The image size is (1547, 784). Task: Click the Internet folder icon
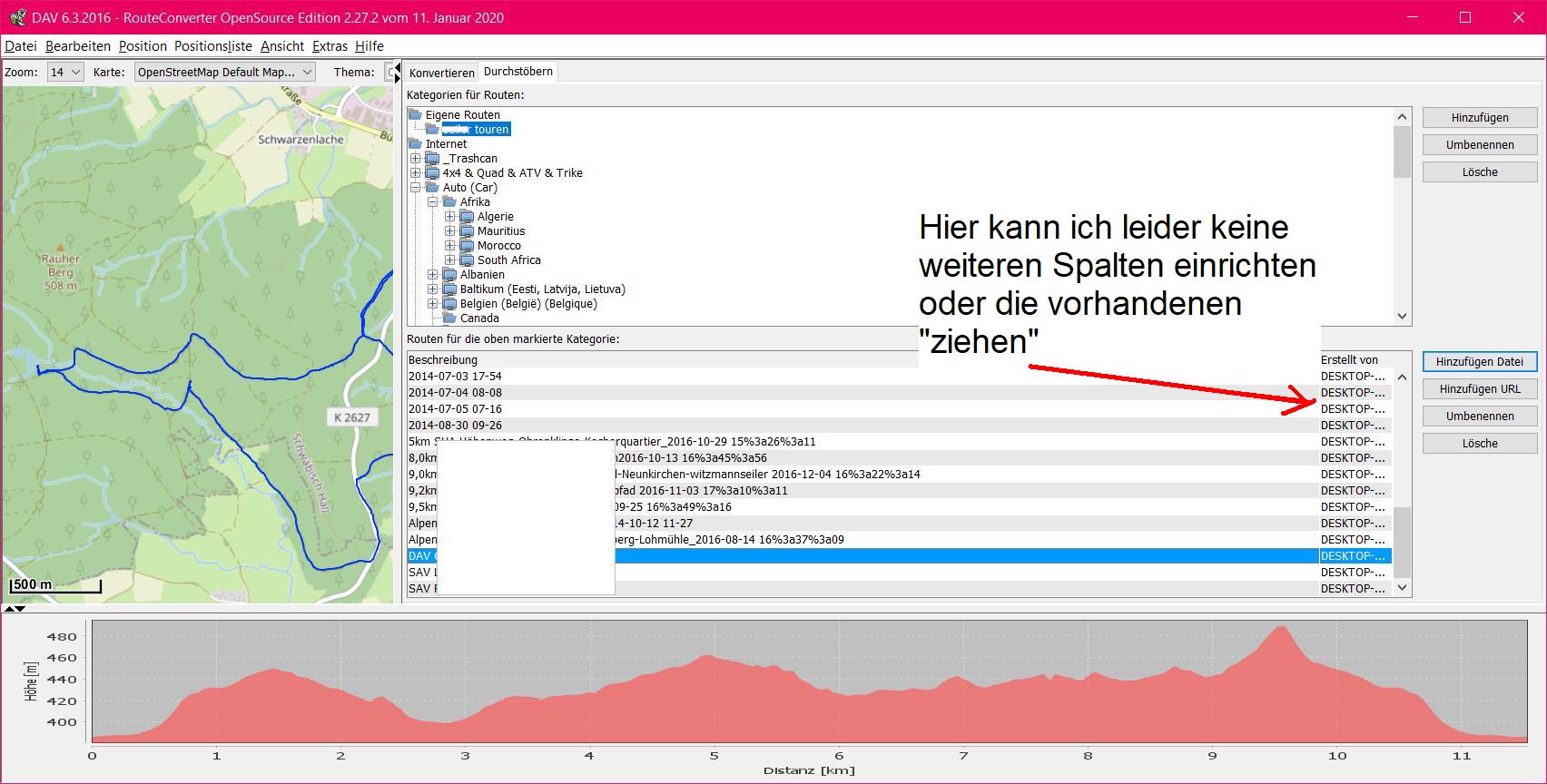pos(415,144)
